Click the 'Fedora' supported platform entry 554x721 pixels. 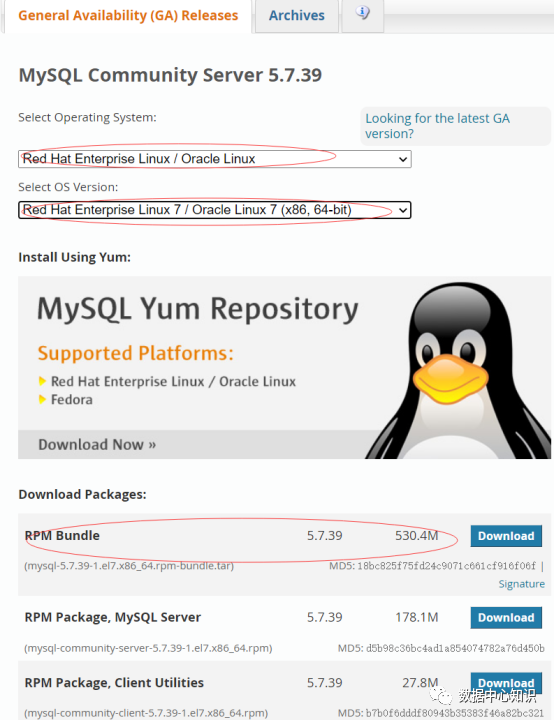pyautogui.click(x=72, y=400)
